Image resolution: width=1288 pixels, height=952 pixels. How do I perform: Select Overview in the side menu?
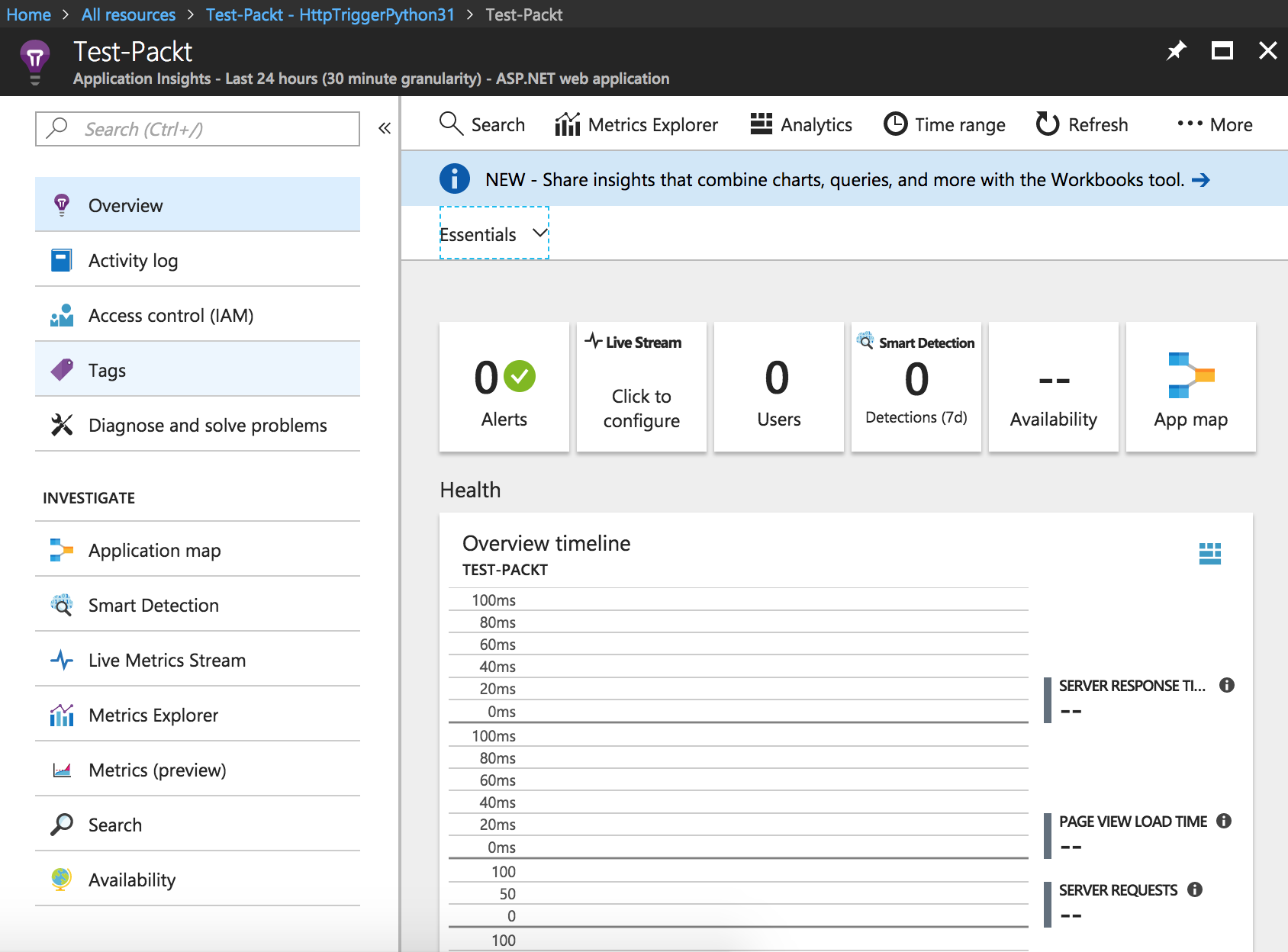[198, 204]
